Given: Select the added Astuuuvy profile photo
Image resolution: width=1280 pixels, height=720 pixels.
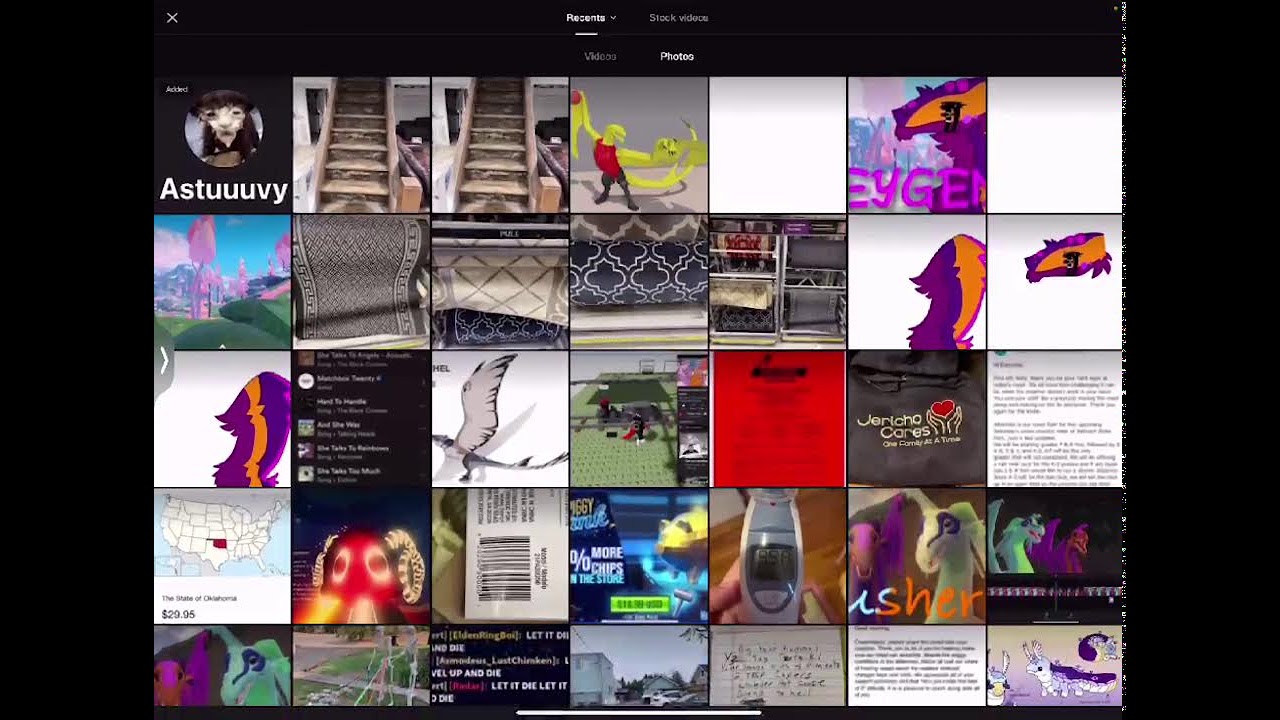Looking at the screenshot, I should point(222,145).
